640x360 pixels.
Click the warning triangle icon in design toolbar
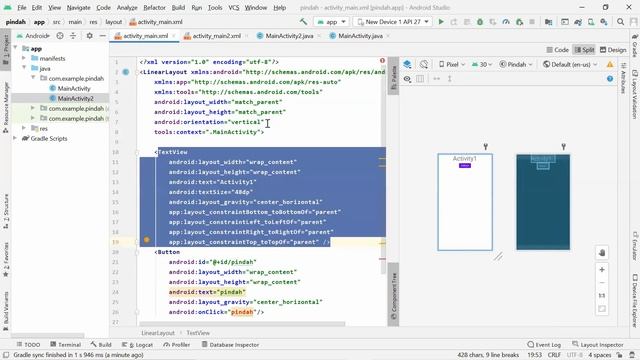click(x=610, y=64)
